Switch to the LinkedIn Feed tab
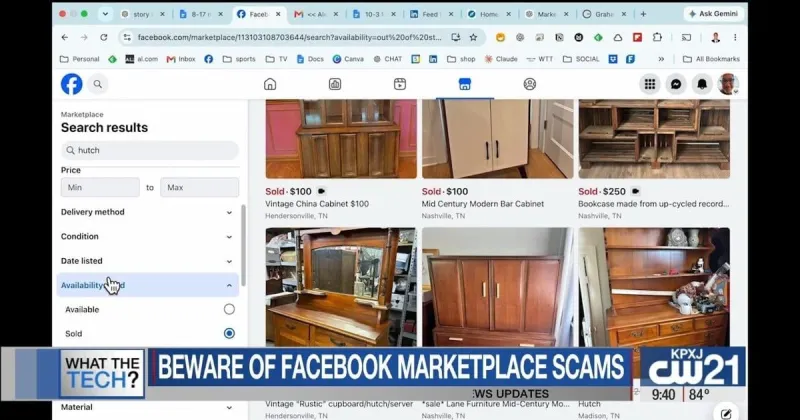This screenshot has width=800, height=420. point(431,14)
